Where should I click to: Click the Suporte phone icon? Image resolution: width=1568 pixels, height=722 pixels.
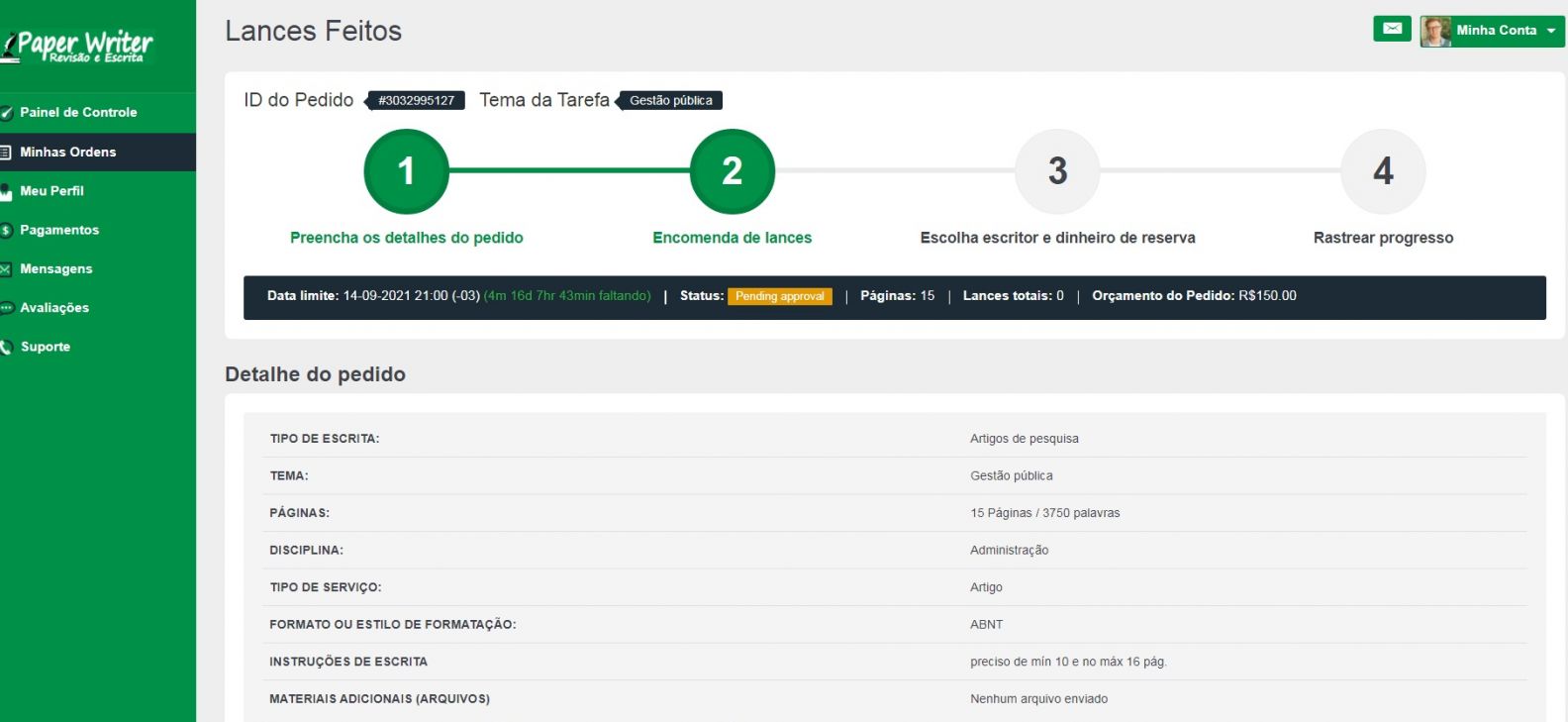(x=6, y=348)
